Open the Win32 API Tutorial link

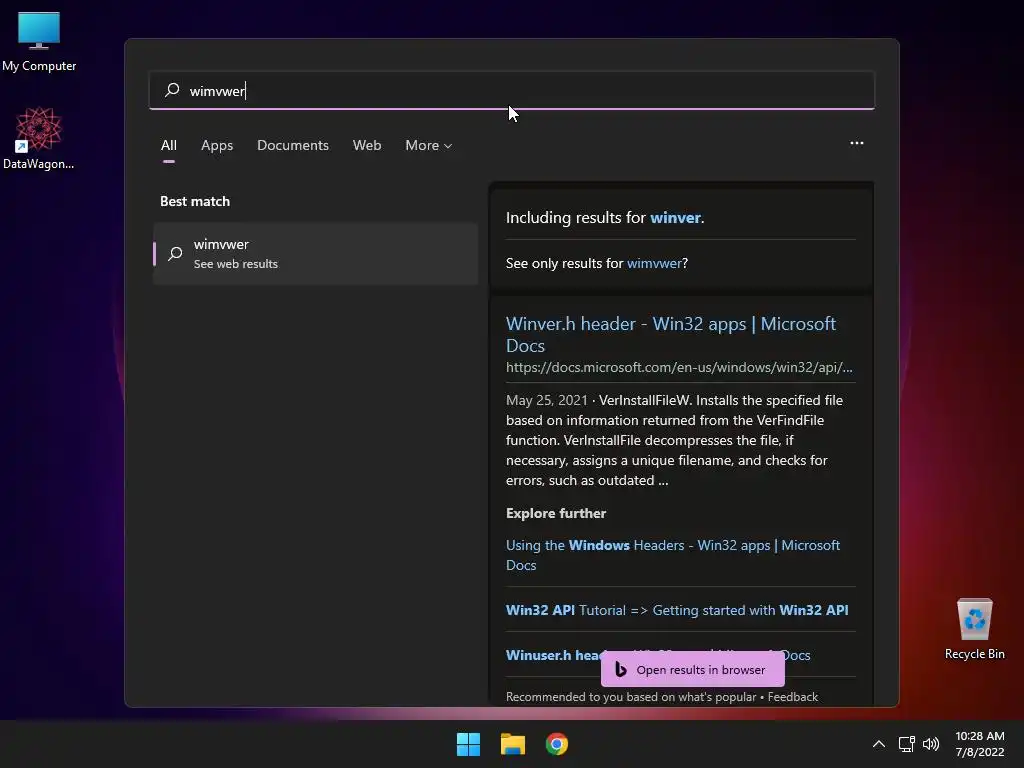pyautogui.click(x=677, y=610)
